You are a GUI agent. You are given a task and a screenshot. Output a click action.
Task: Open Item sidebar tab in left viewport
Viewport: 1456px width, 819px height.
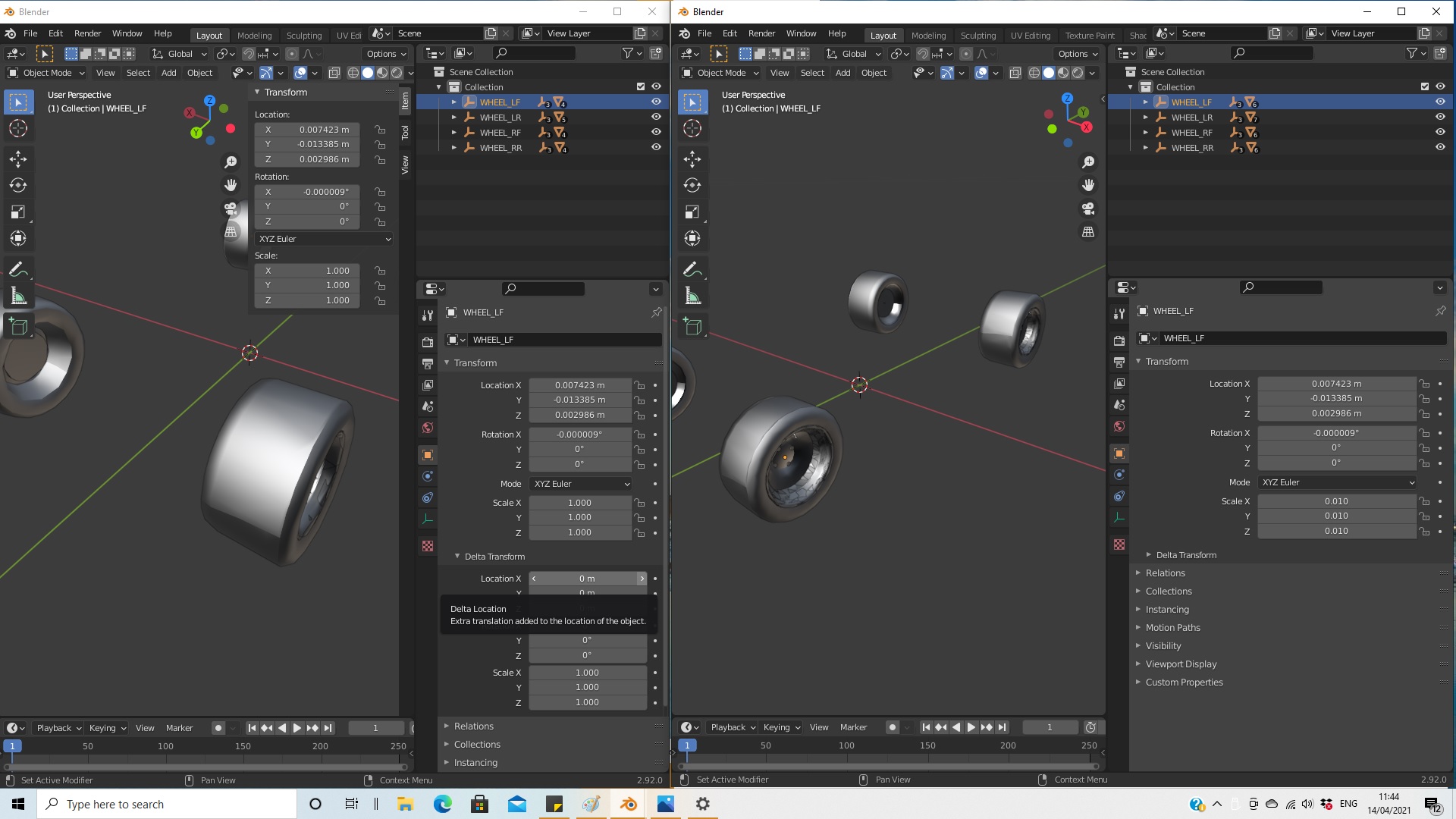click(x=406, y=100)
